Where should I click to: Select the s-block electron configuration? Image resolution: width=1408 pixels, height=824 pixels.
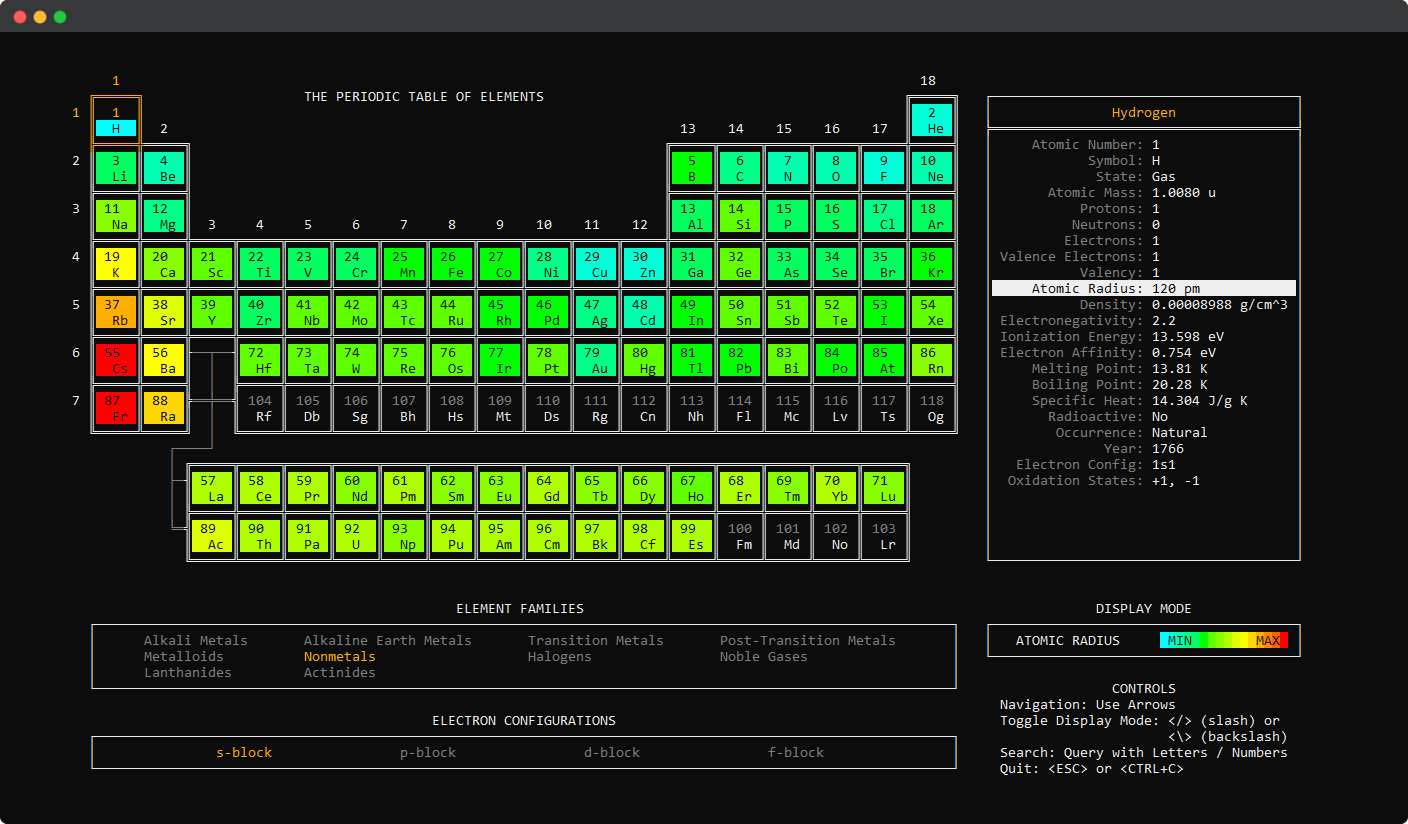[x=244, y=752]
